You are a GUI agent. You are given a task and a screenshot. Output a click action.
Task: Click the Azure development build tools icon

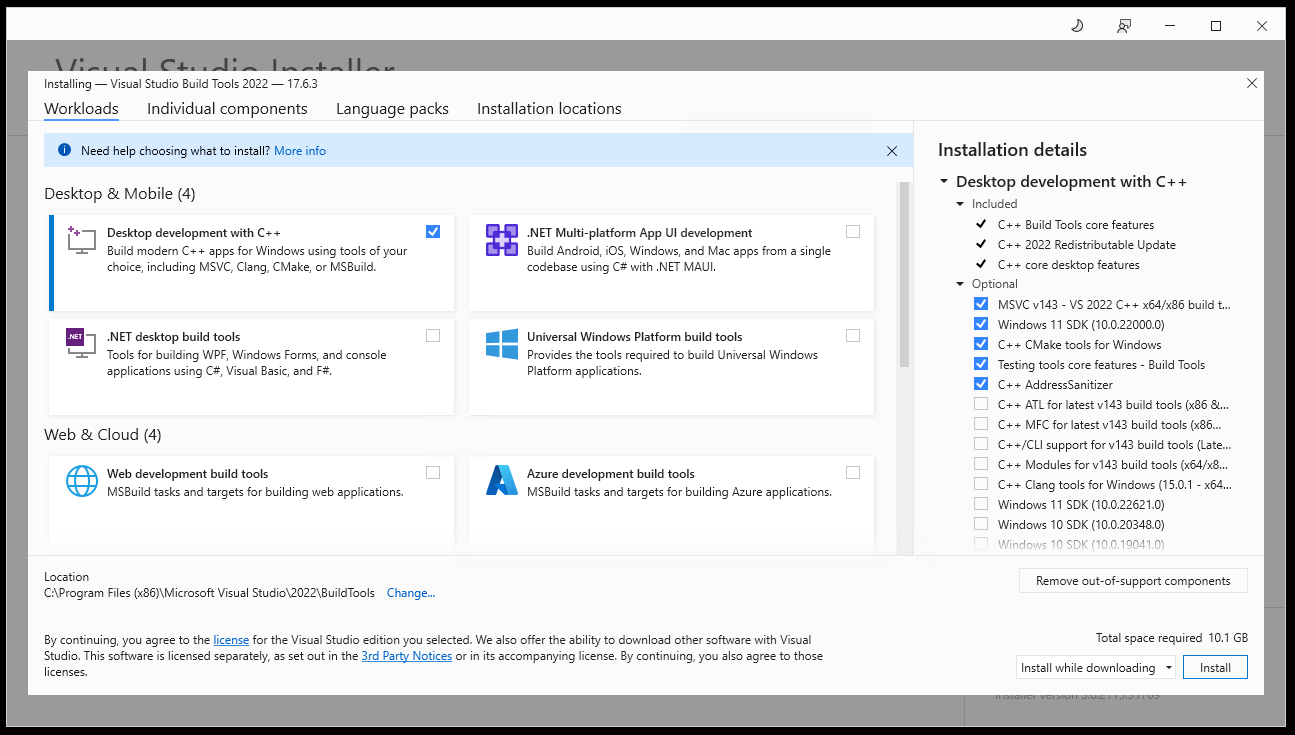(501, 482)
